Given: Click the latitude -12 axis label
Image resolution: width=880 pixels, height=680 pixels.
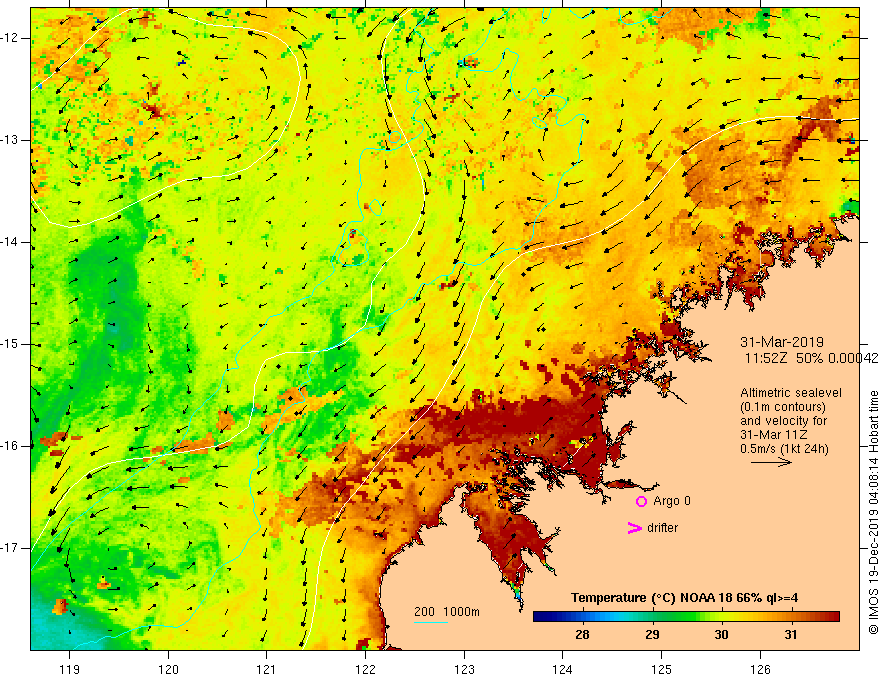Looking at the screenshot, I should click(x=10, y=38).
